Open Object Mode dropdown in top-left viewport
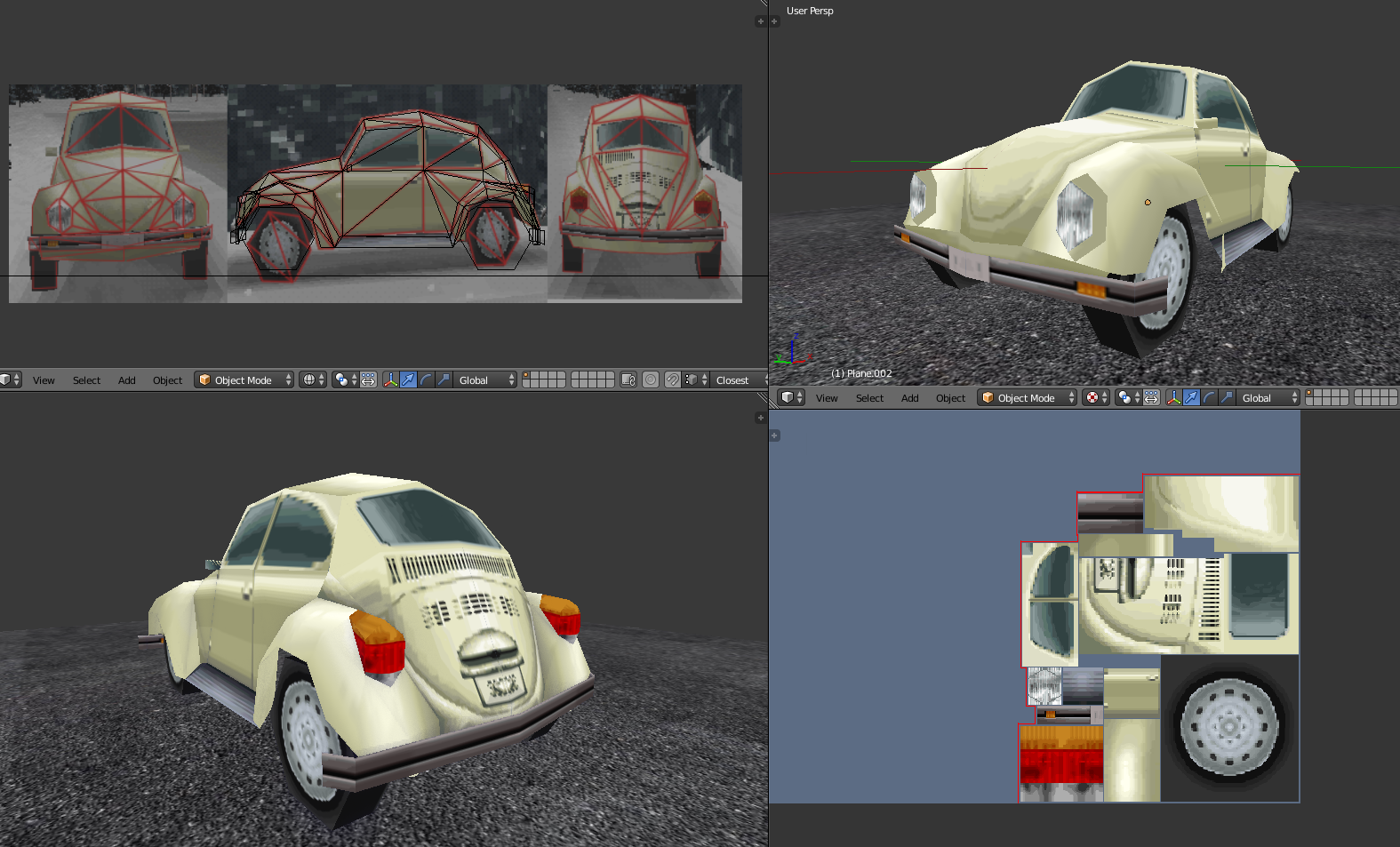This screenshot has width=1400, height=847. tap(244, 380)
